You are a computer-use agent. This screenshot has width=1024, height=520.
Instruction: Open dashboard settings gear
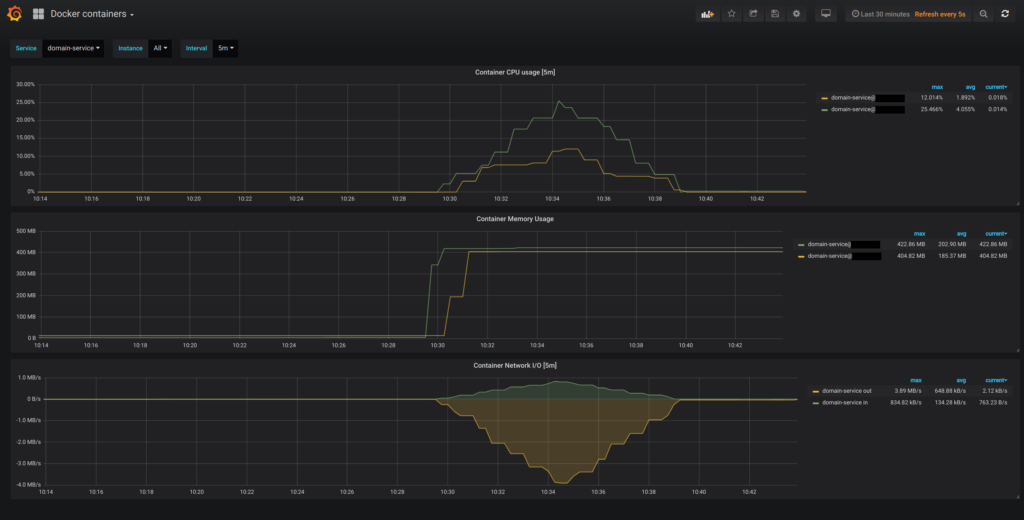[796, 14]
